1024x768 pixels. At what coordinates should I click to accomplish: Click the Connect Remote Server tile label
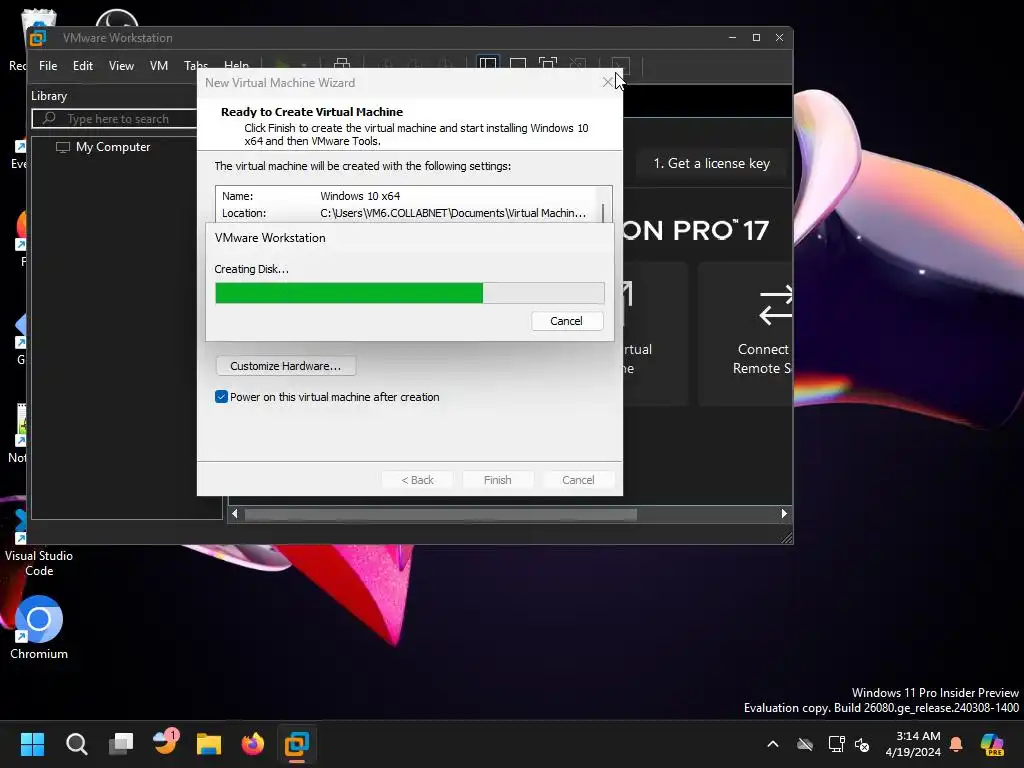(761, 359)
